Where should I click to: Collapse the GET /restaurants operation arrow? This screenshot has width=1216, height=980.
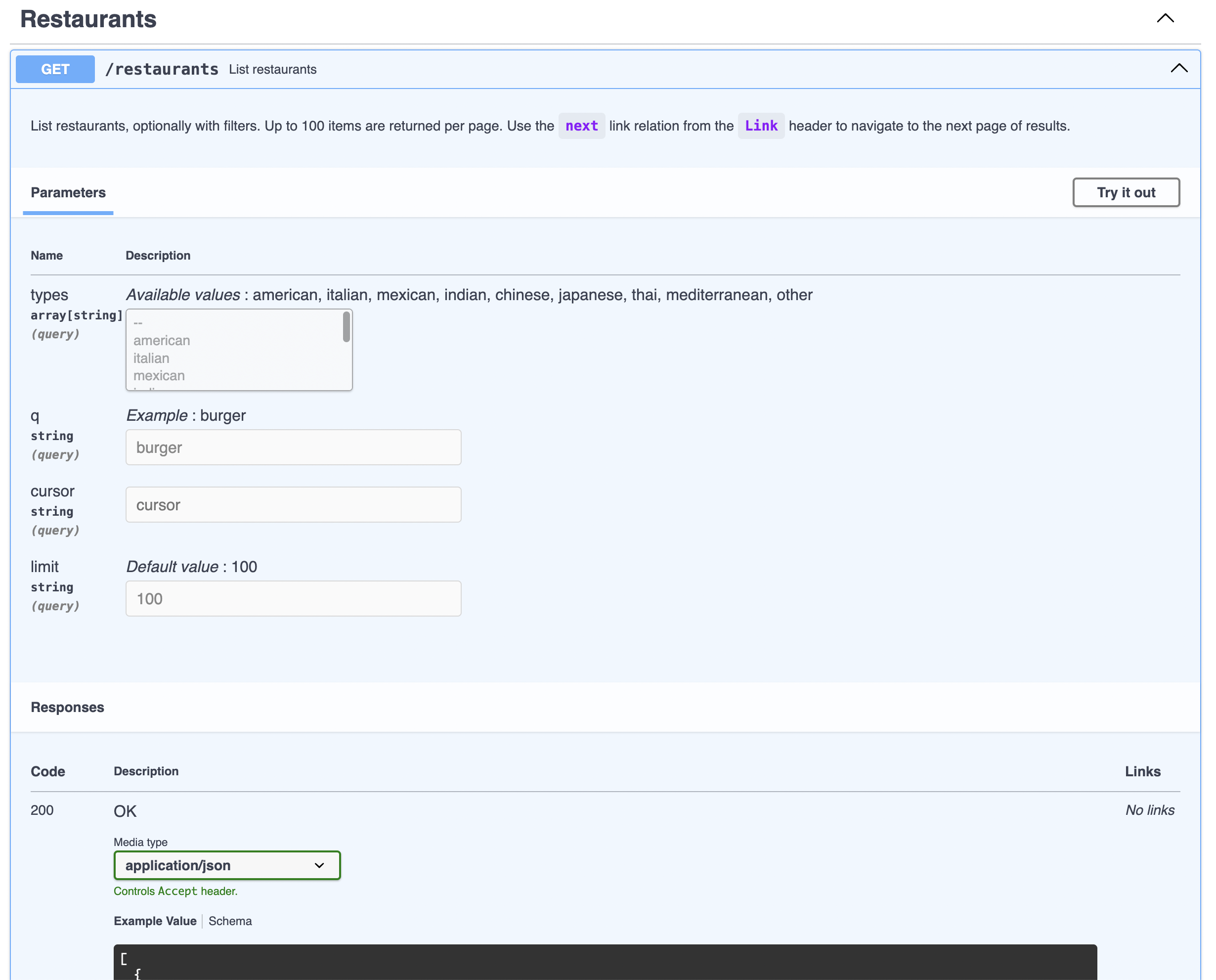1178,69
